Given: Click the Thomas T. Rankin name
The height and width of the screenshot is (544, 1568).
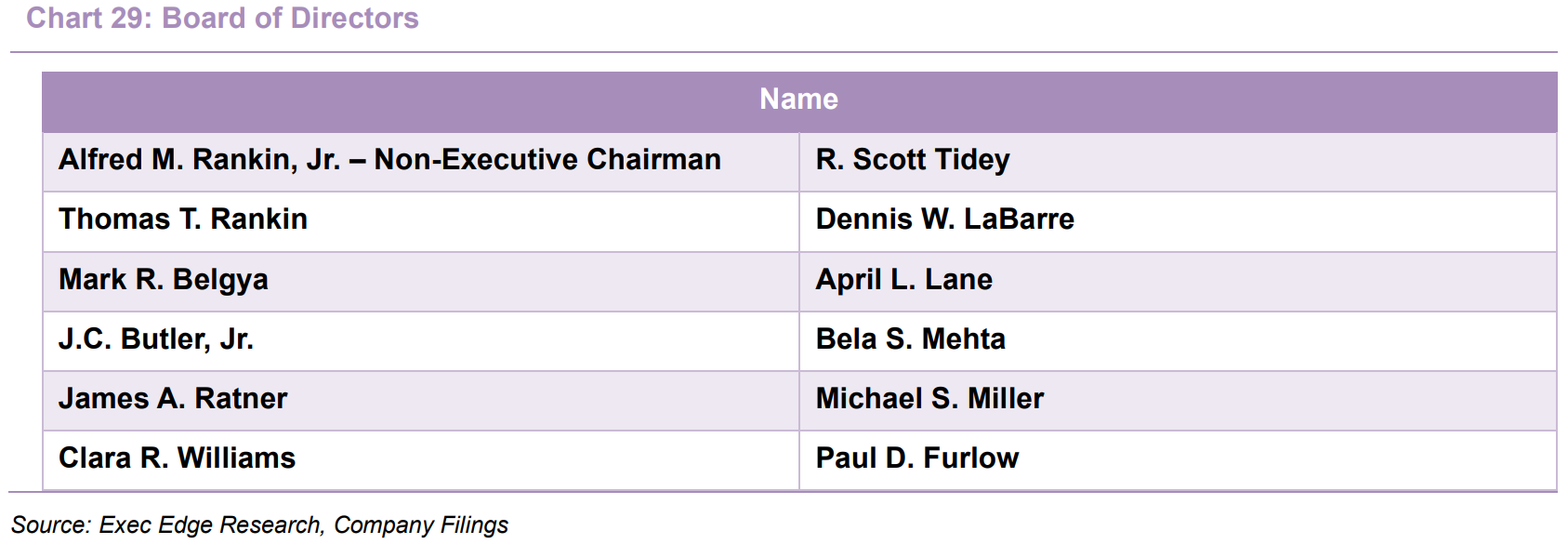Looking at the screenshot, I should (x=183, y=219).
